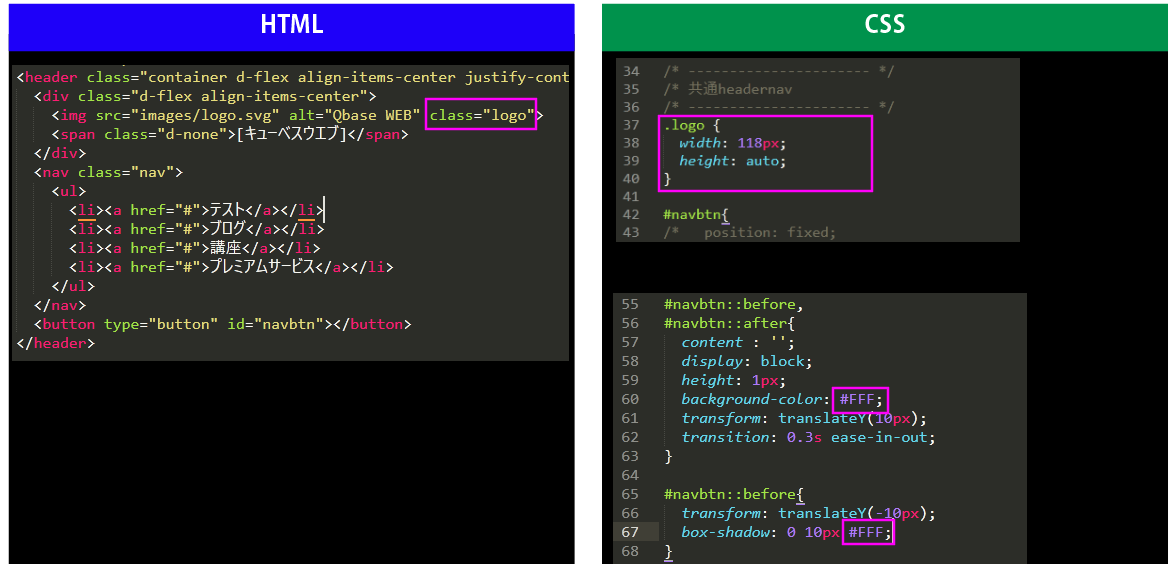Click the ブログ anchor text
The image size is (1175, 564).
pos(227,229)
